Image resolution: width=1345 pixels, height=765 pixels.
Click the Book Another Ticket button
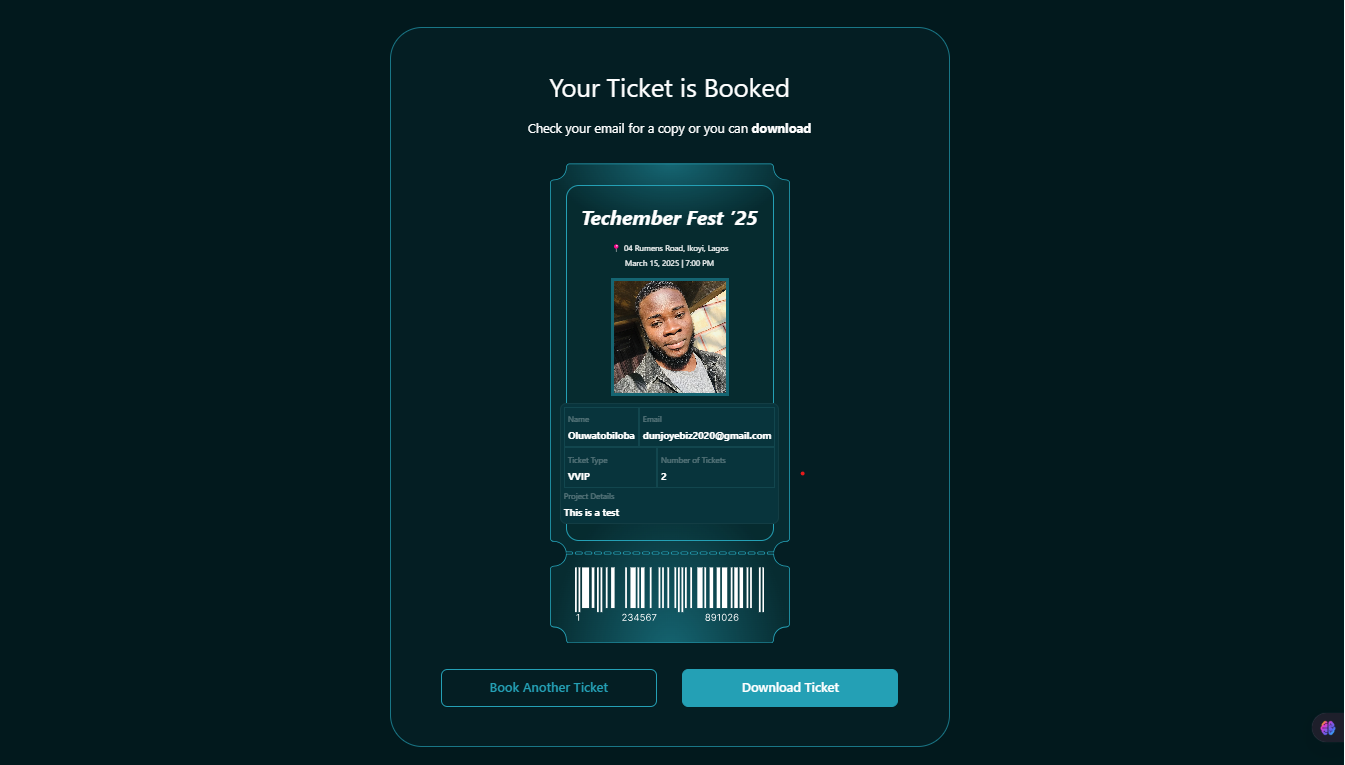click(549, 688)
